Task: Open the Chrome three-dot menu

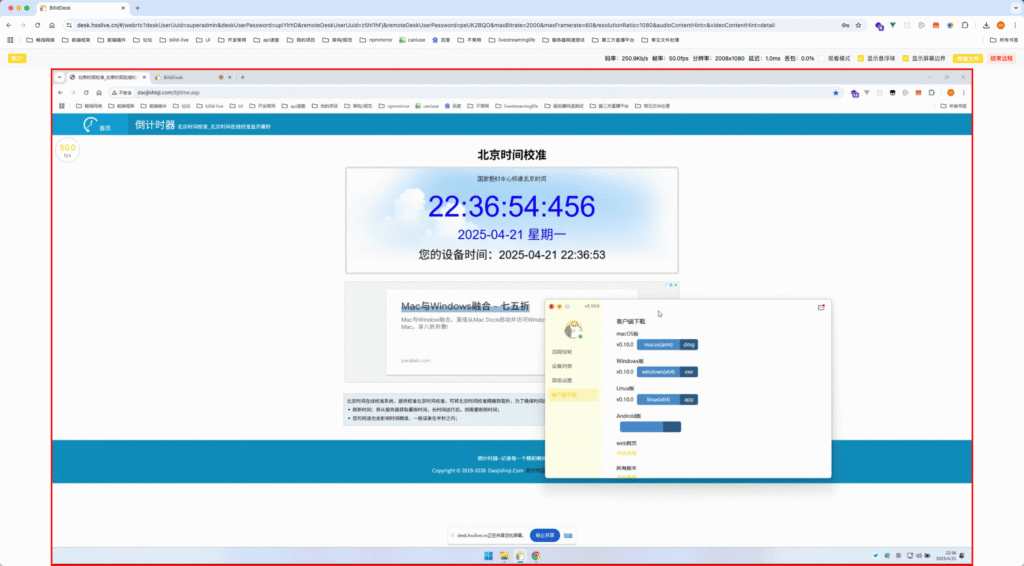Action: point(1013,24)
